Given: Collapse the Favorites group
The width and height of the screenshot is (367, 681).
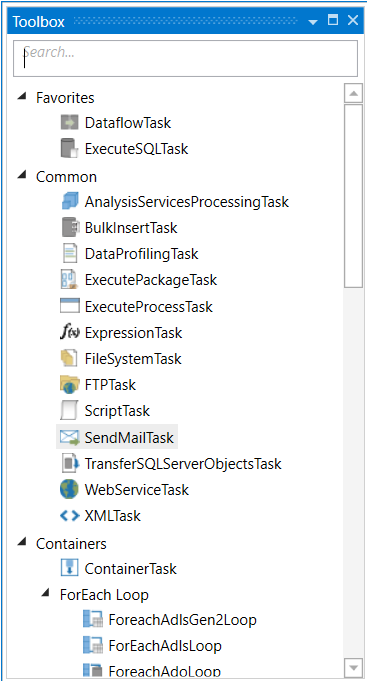Looking at the screenshot, I should click(22, 97).
